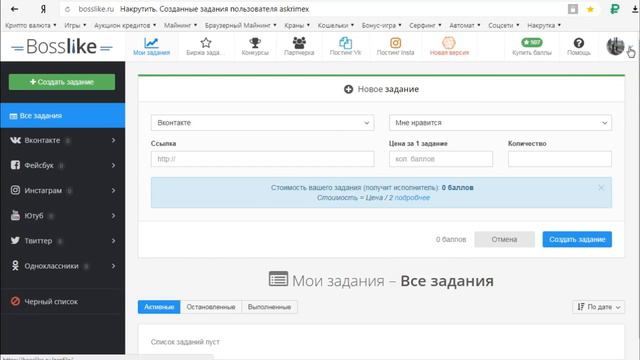Open the Краны bookmarks folder

[x=297, y=25]
